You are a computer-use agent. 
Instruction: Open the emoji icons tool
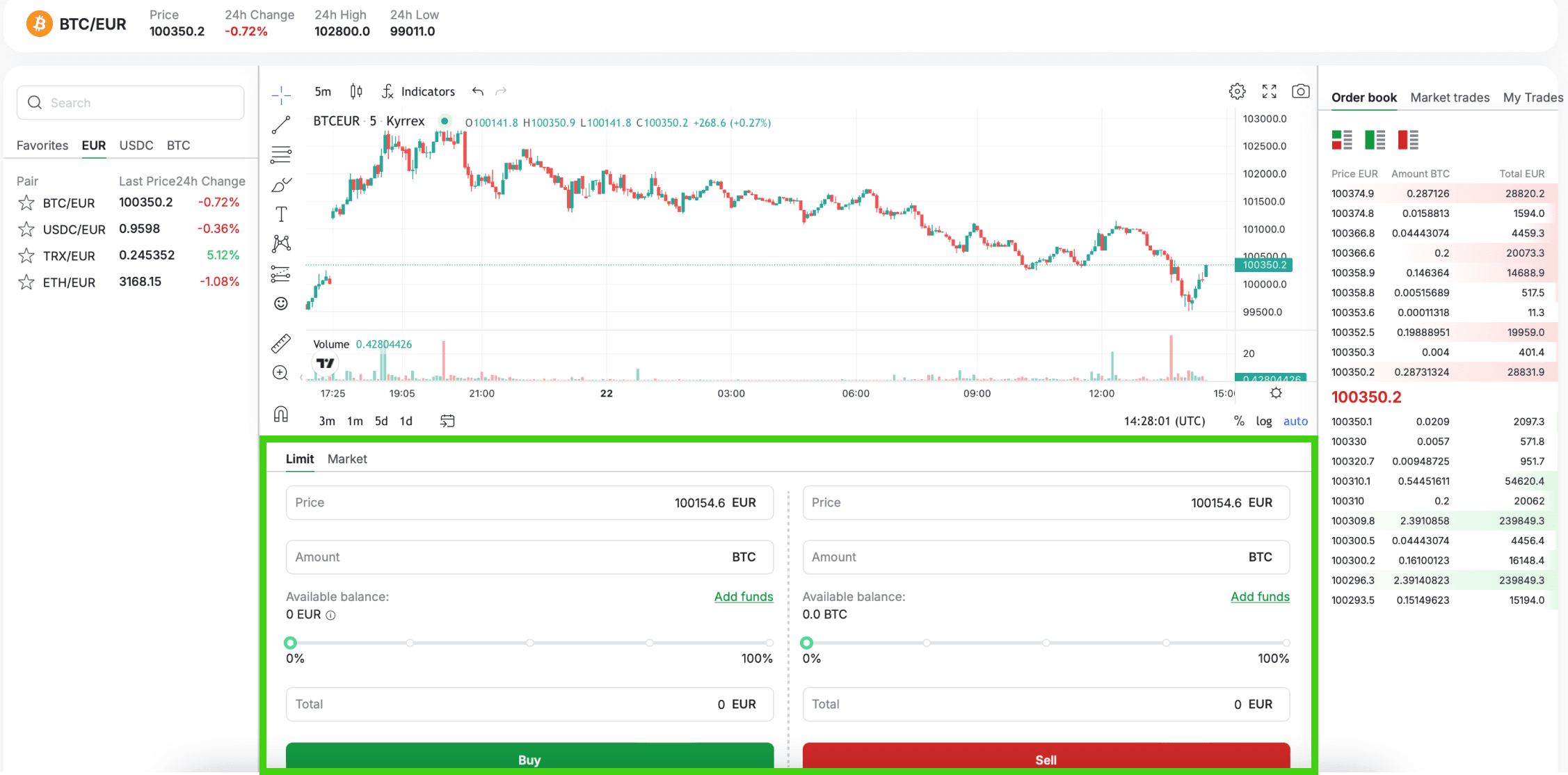click(x=281, y=303)
